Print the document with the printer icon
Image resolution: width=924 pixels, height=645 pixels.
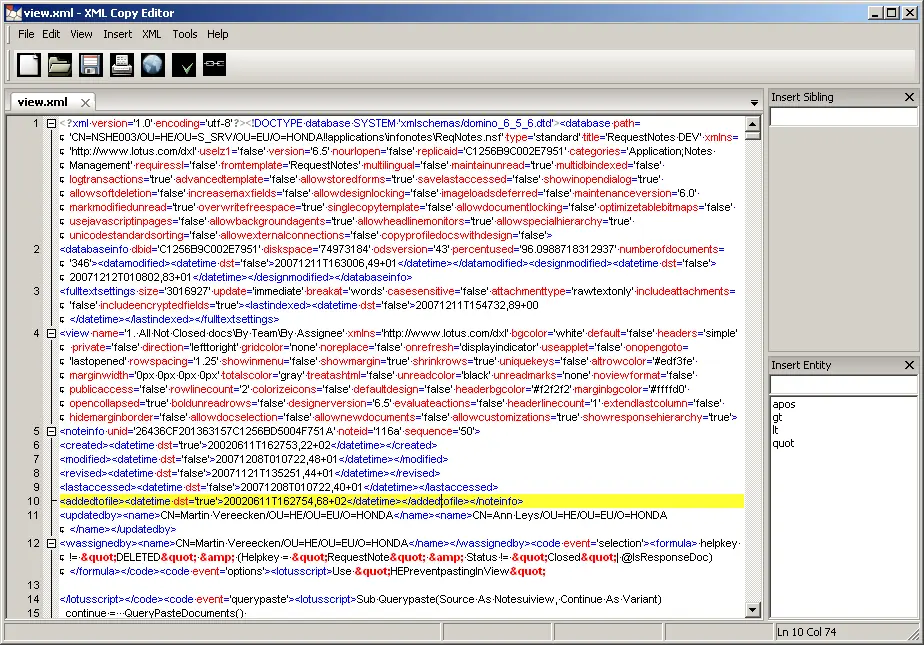(121, 65)
